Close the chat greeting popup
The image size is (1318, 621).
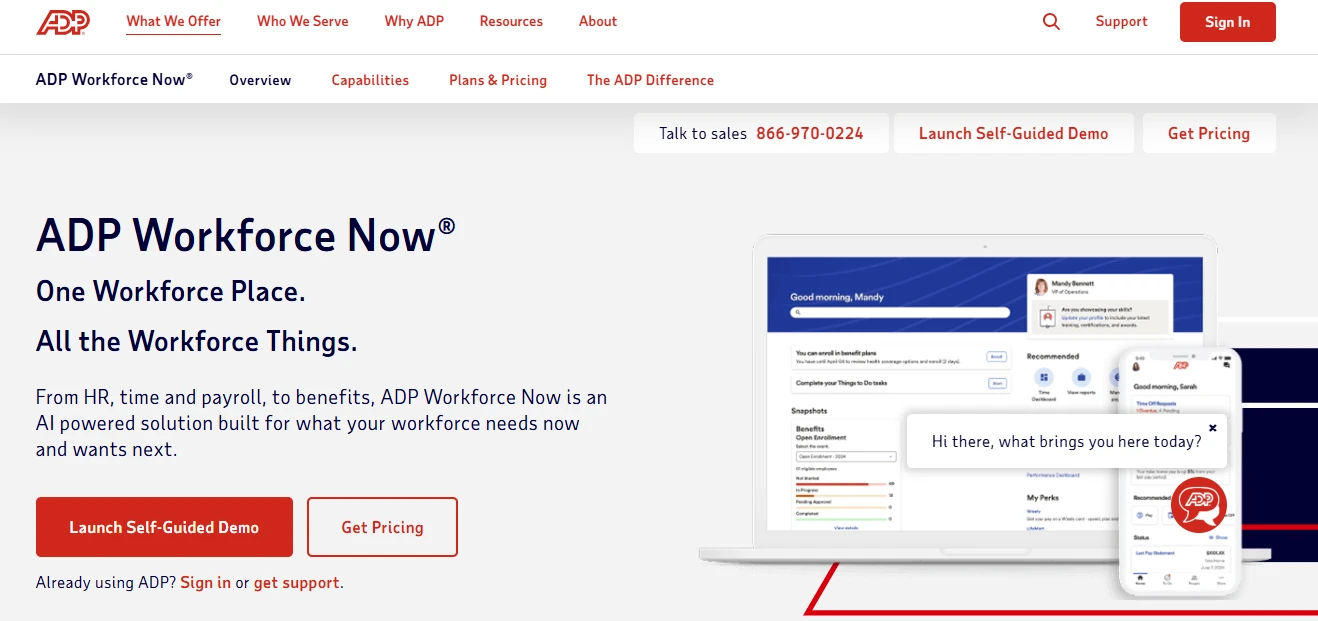pos(1212,428)
